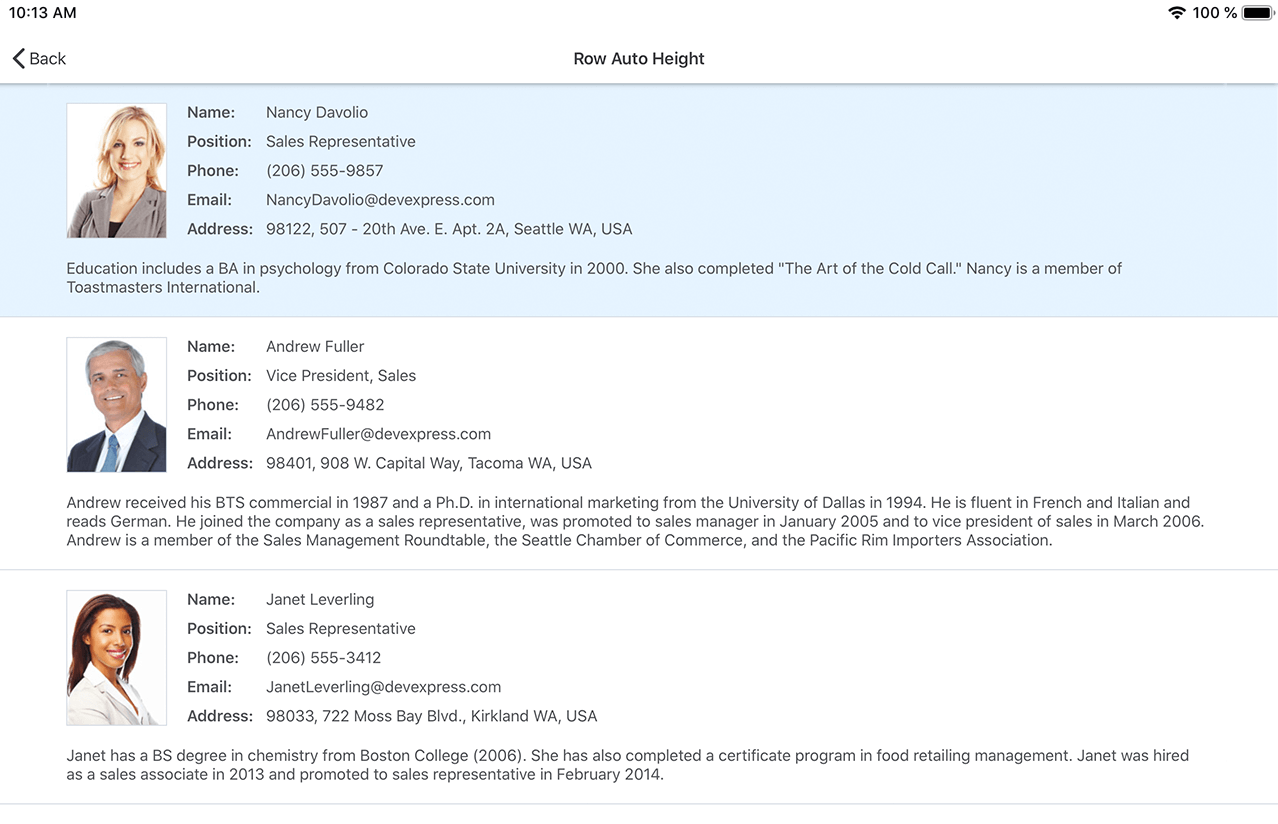Select Janet Leverling's address text
Image resolution: width=1278 pixels, height=824 pixels.
(431, 716)
